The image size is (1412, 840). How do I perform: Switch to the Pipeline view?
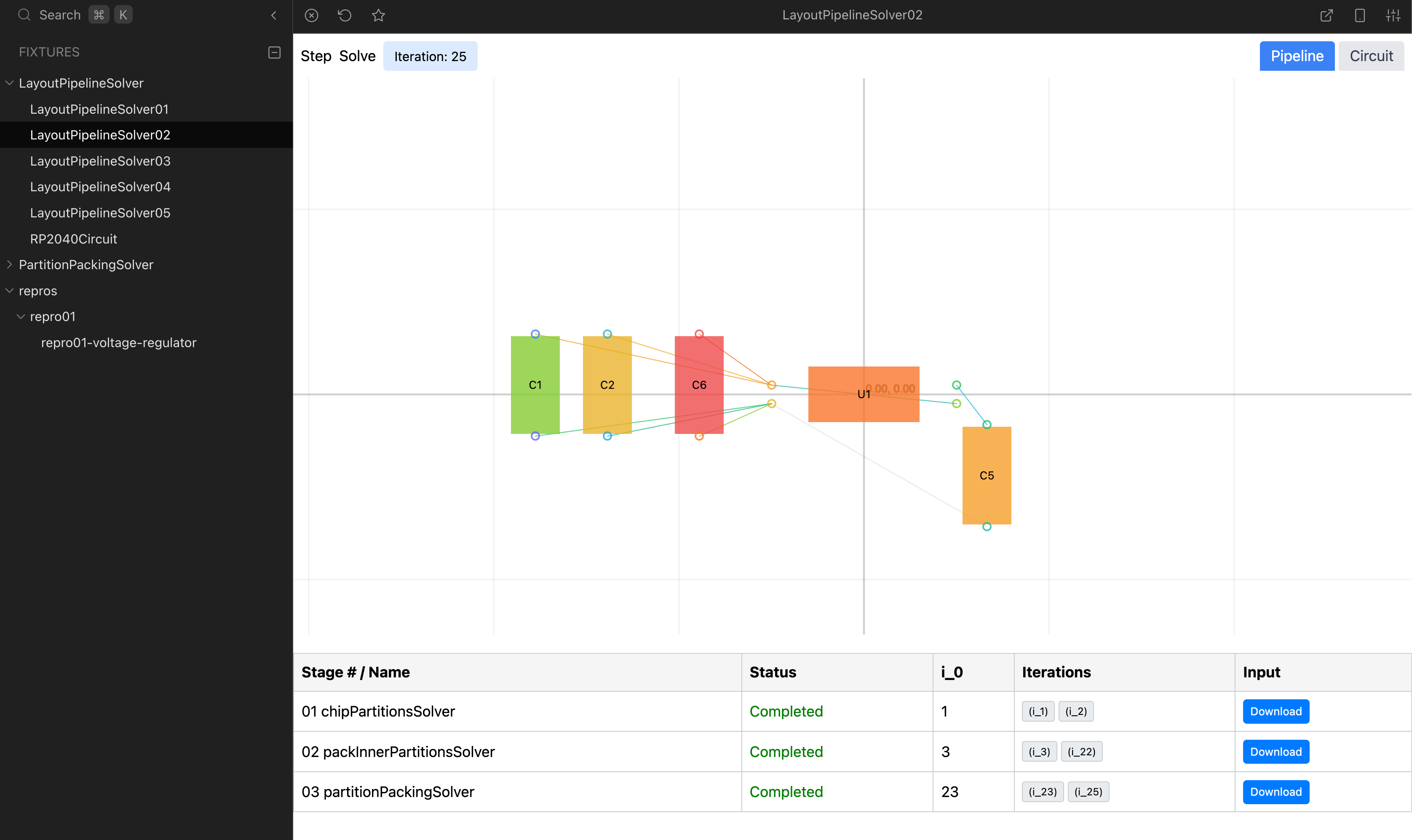click(1297, 56)
